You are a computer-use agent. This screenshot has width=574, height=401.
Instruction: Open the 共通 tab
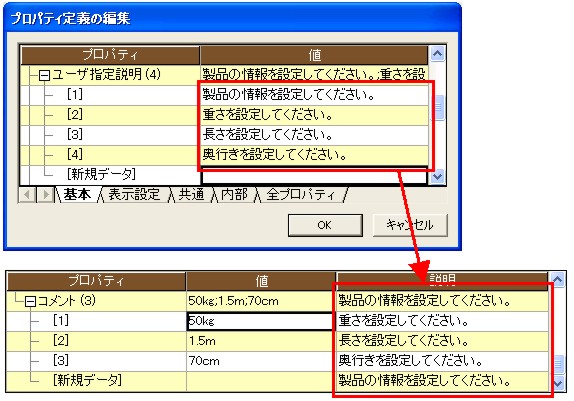(191, 194)
